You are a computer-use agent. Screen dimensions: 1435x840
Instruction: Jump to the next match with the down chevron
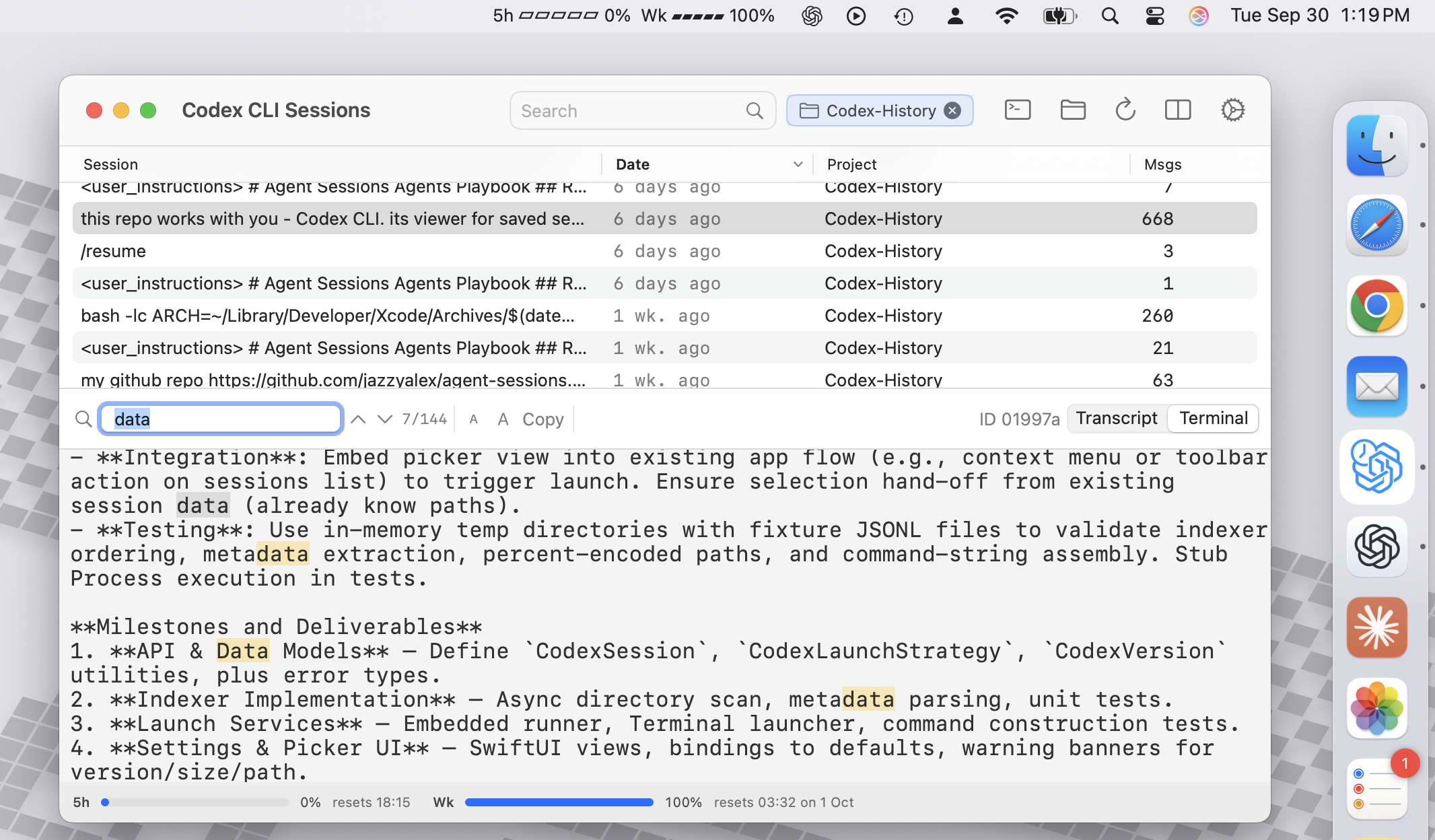(x=385, y=419)
